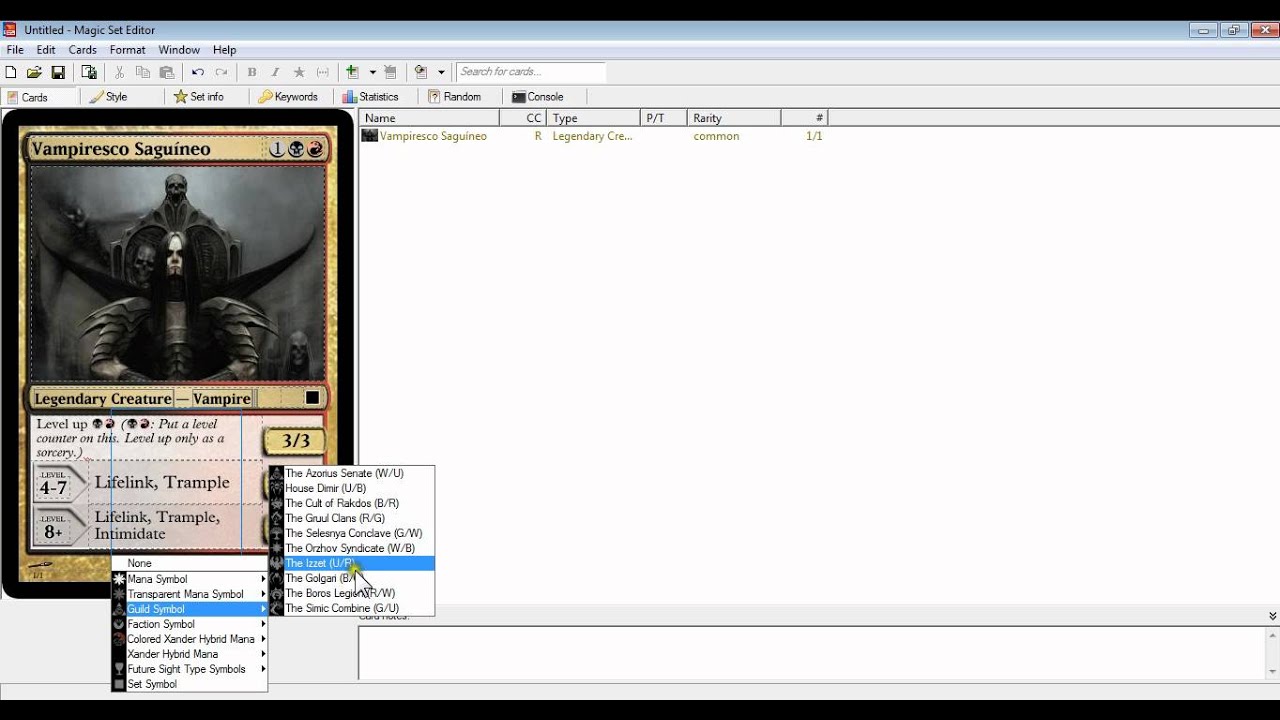
Task: Sort card list by CC column
Action: [x=523, y=118]
